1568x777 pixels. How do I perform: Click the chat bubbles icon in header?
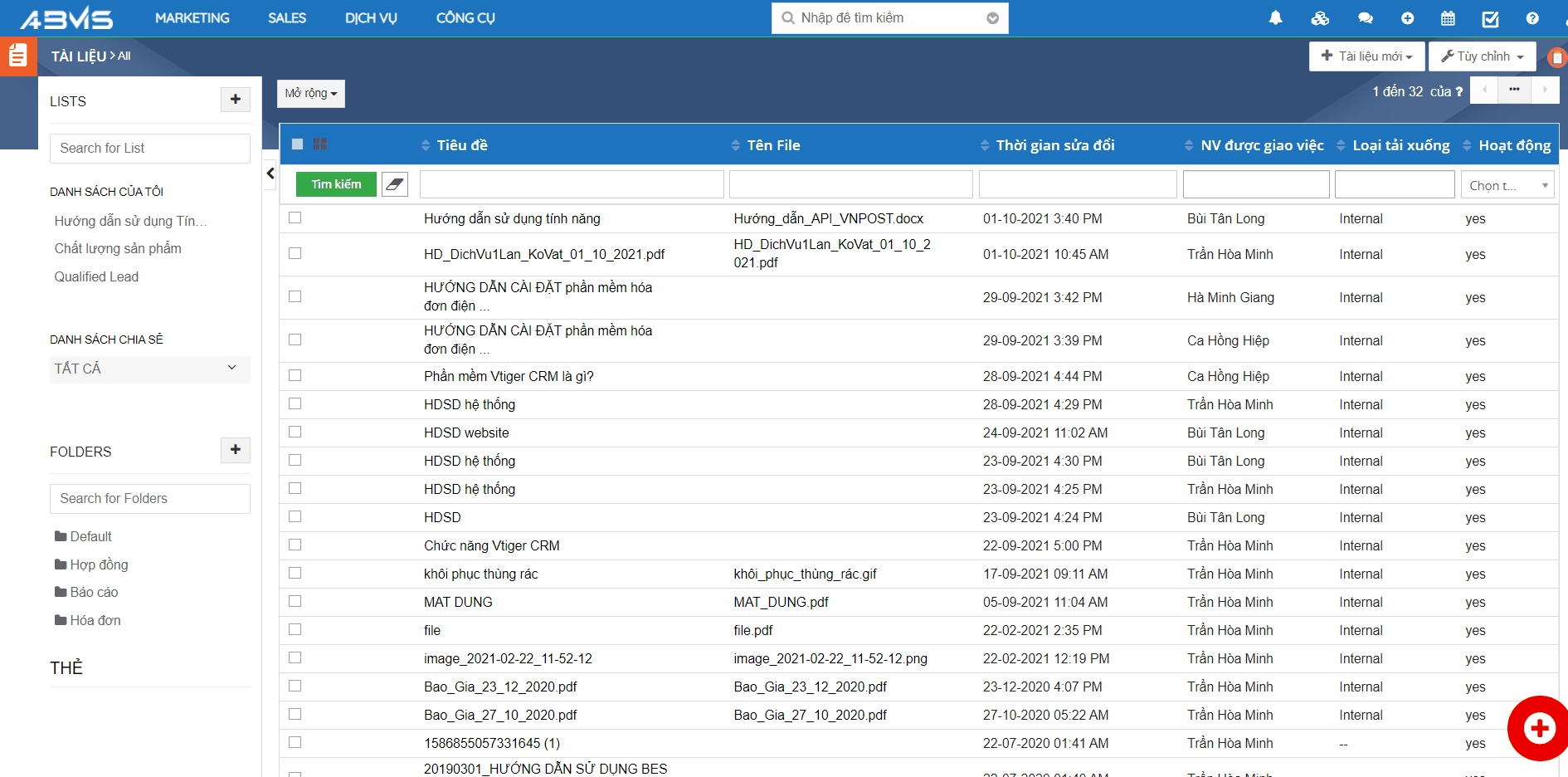tap(1365, 18)
